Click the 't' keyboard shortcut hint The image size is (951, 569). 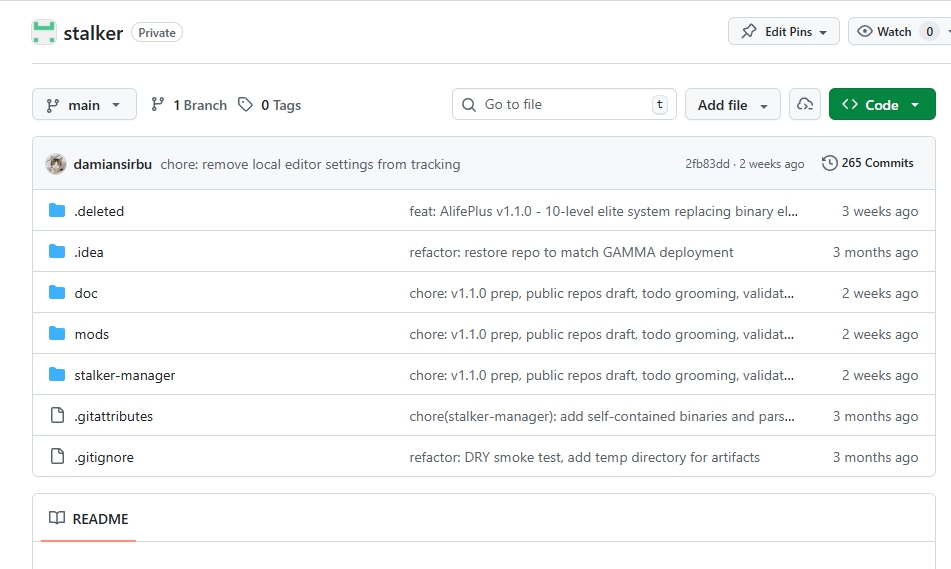tap(660, 104)
